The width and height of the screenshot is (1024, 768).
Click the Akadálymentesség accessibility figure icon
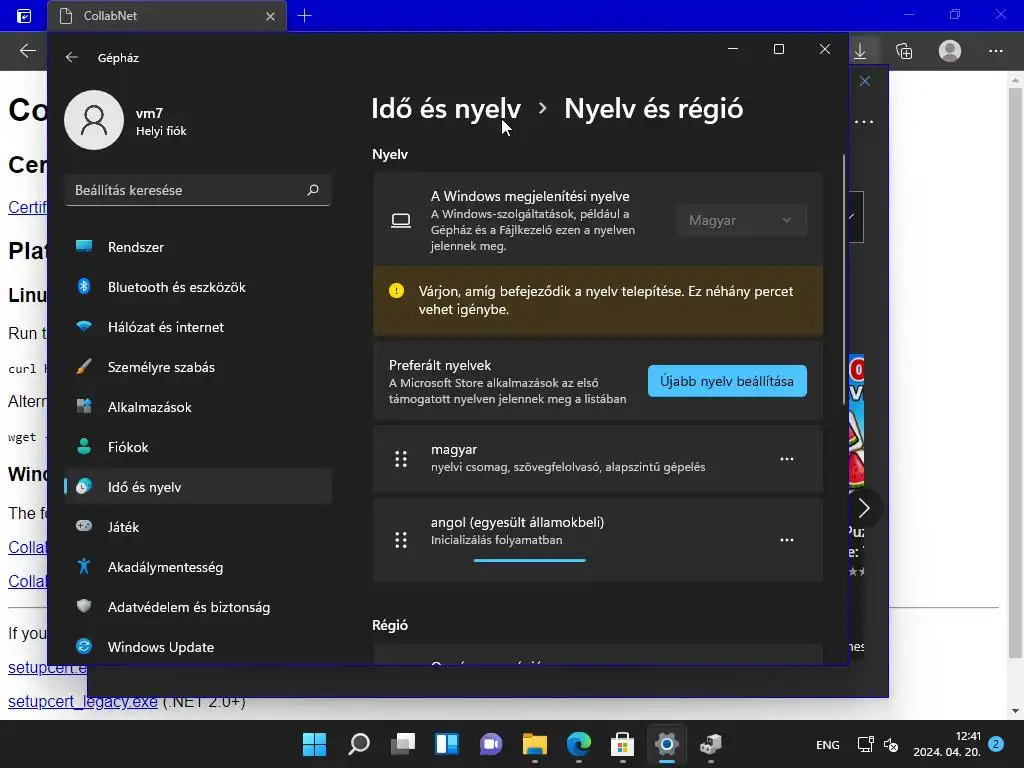tap(84, 566)
